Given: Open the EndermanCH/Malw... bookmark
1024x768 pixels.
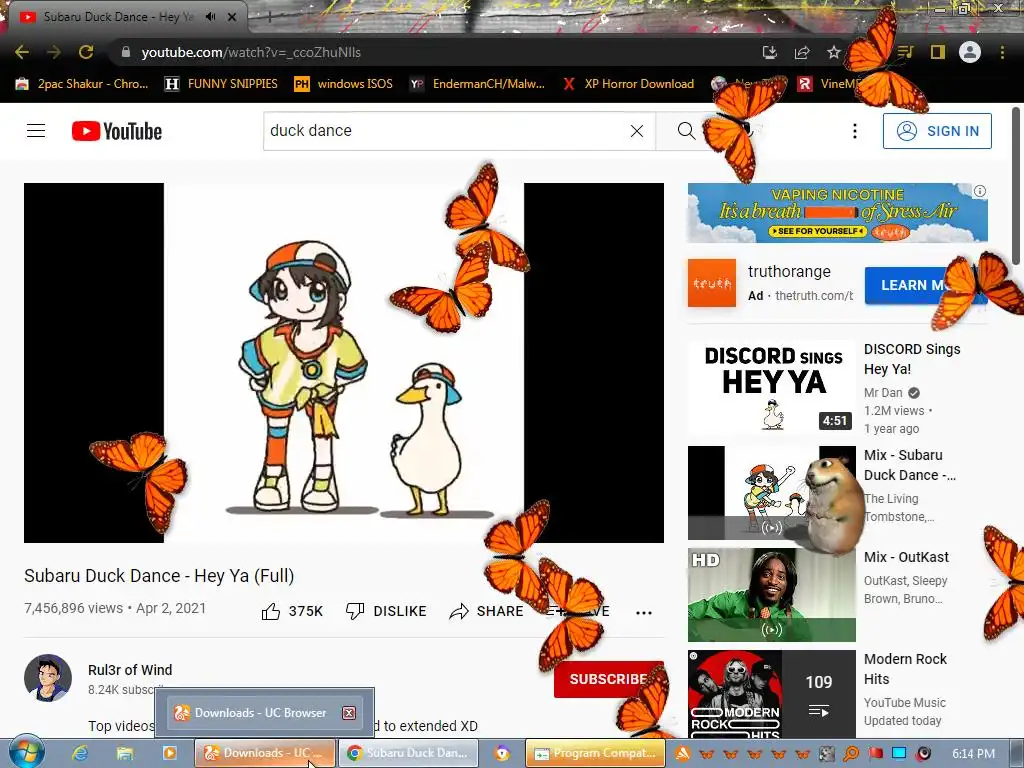Looking at the screenshot, I should (477, 84).
